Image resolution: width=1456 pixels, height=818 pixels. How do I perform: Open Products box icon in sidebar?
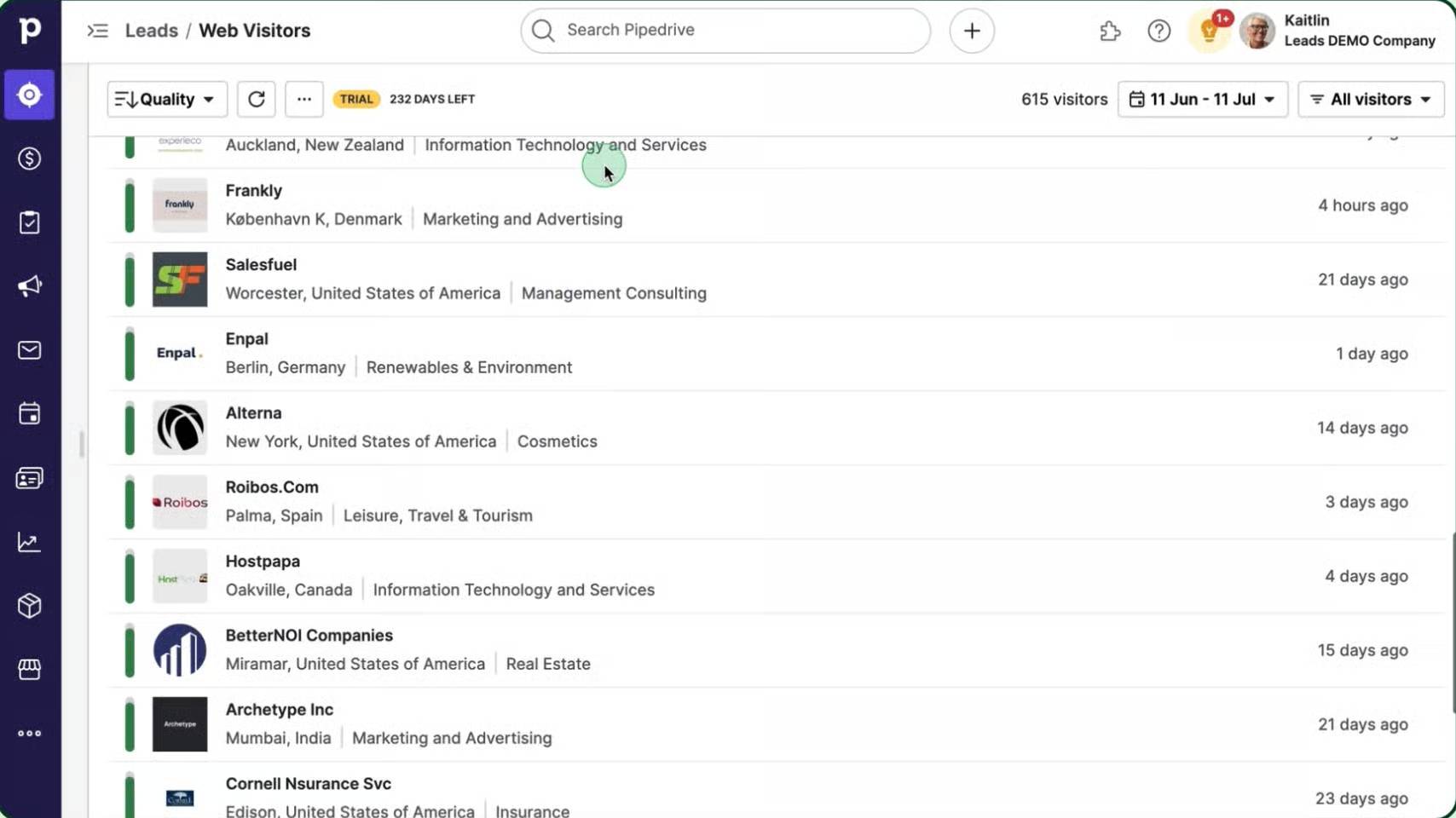30,606
